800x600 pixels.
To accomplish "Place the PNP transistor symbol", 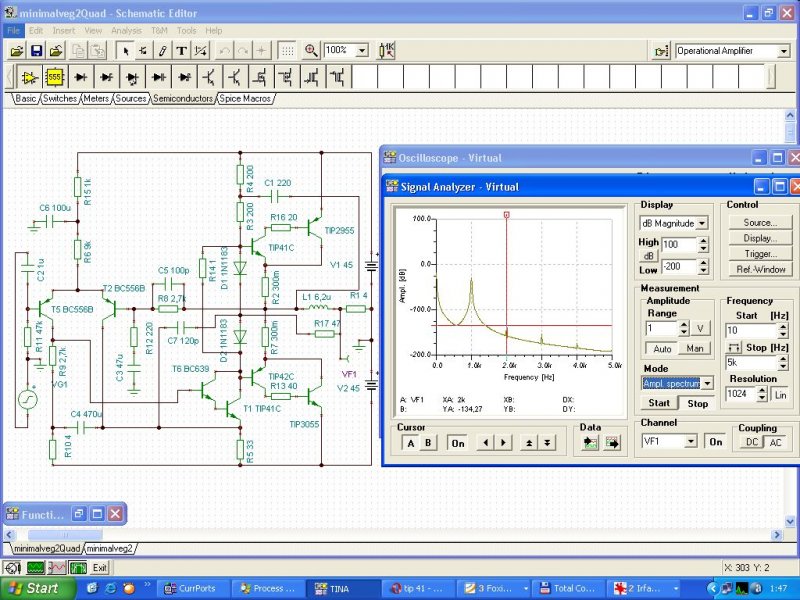I will tap(235, 78).
